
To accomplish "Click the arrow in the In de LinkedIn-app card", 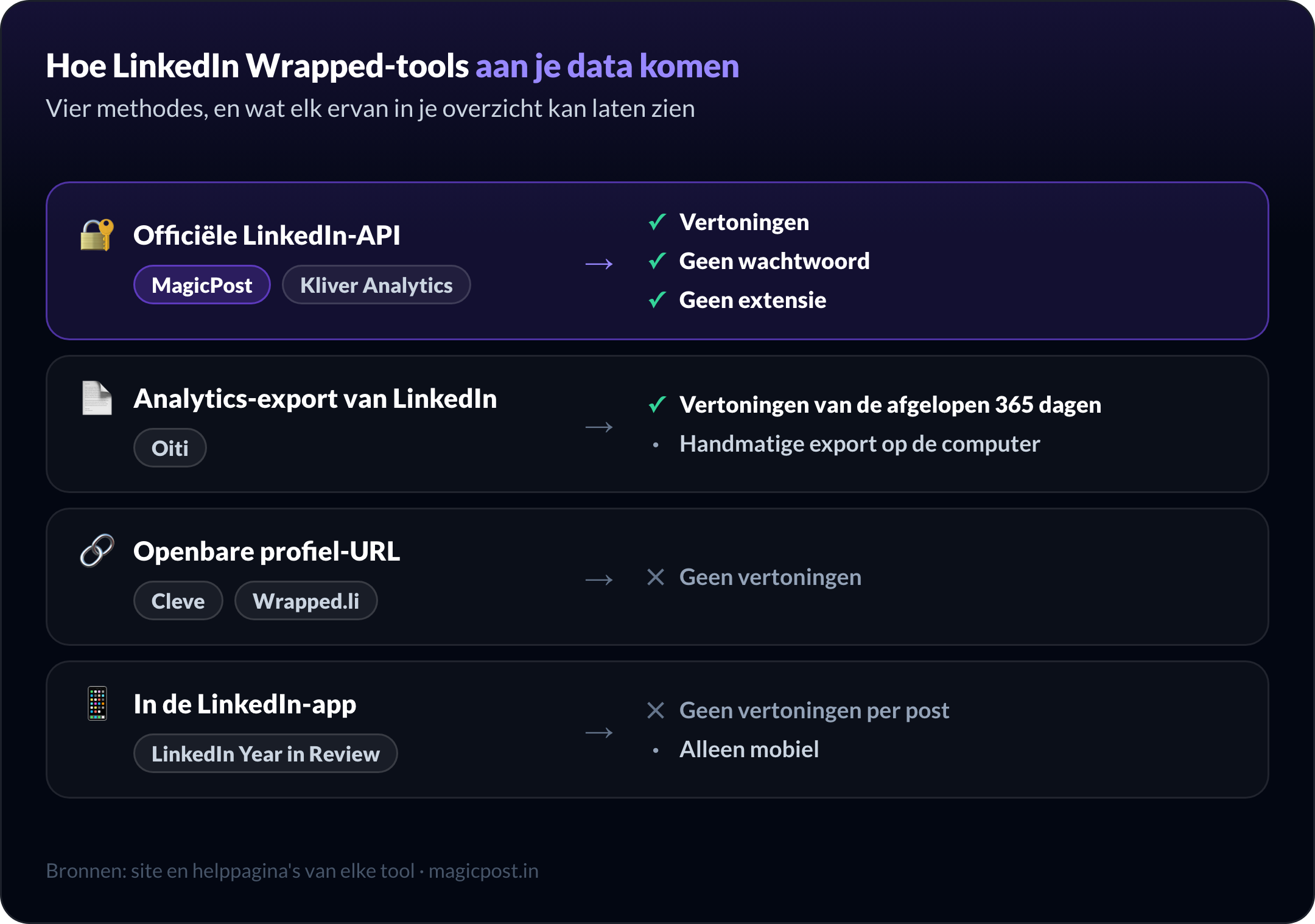I will 599,733.
